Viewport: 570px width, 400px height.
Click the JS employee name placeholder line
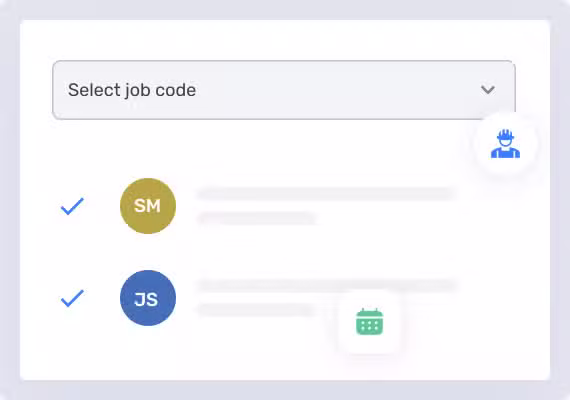click(x=326, y=285)
